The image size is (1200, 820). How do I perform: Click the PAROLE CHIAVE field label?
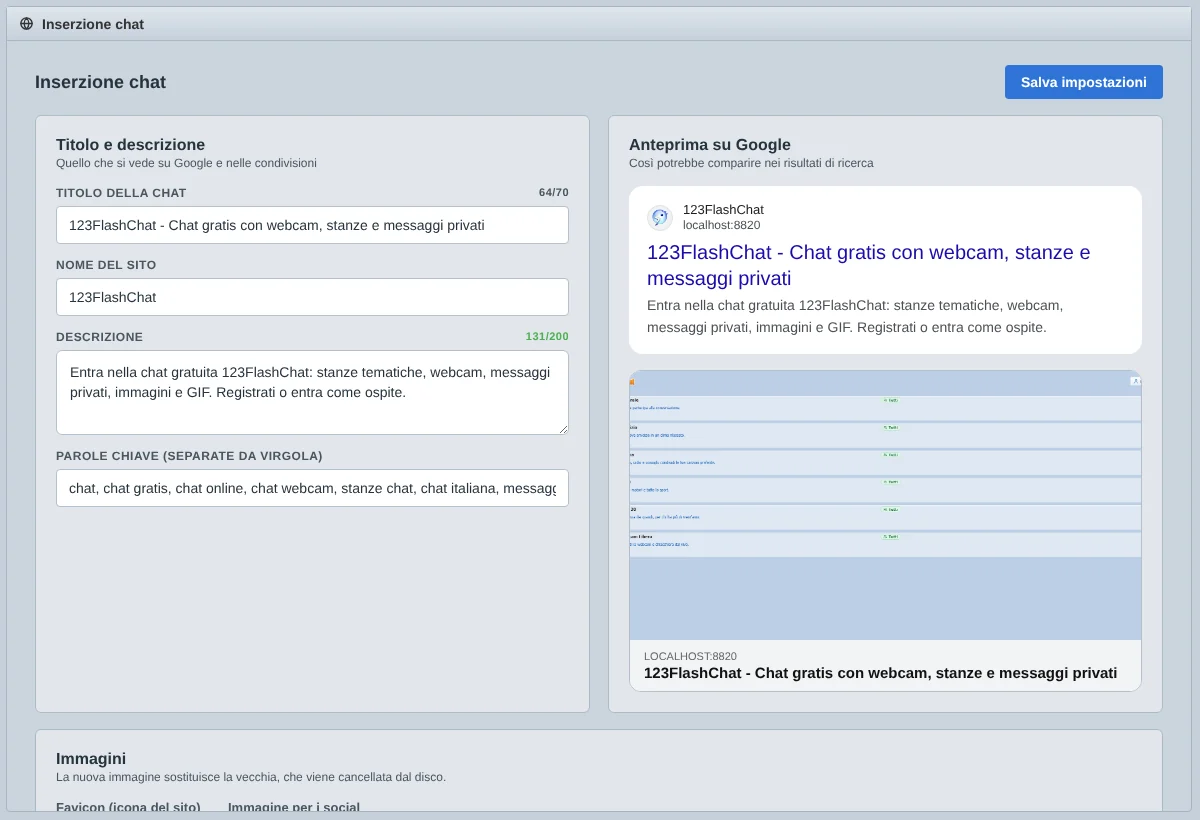click(189, 456)
